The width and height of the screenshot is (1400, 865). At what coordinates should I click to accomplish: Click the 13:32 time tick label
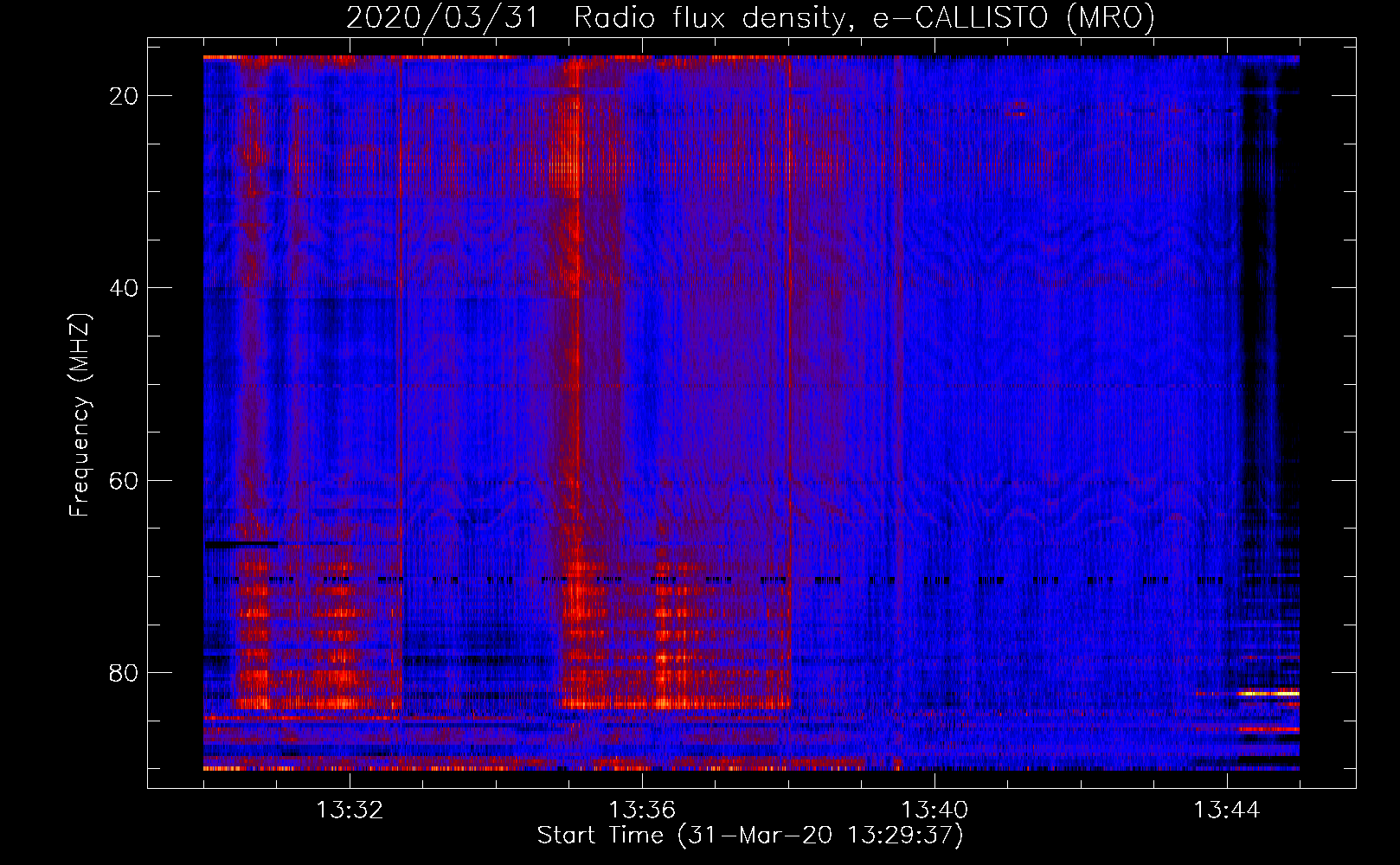(350, 811)
